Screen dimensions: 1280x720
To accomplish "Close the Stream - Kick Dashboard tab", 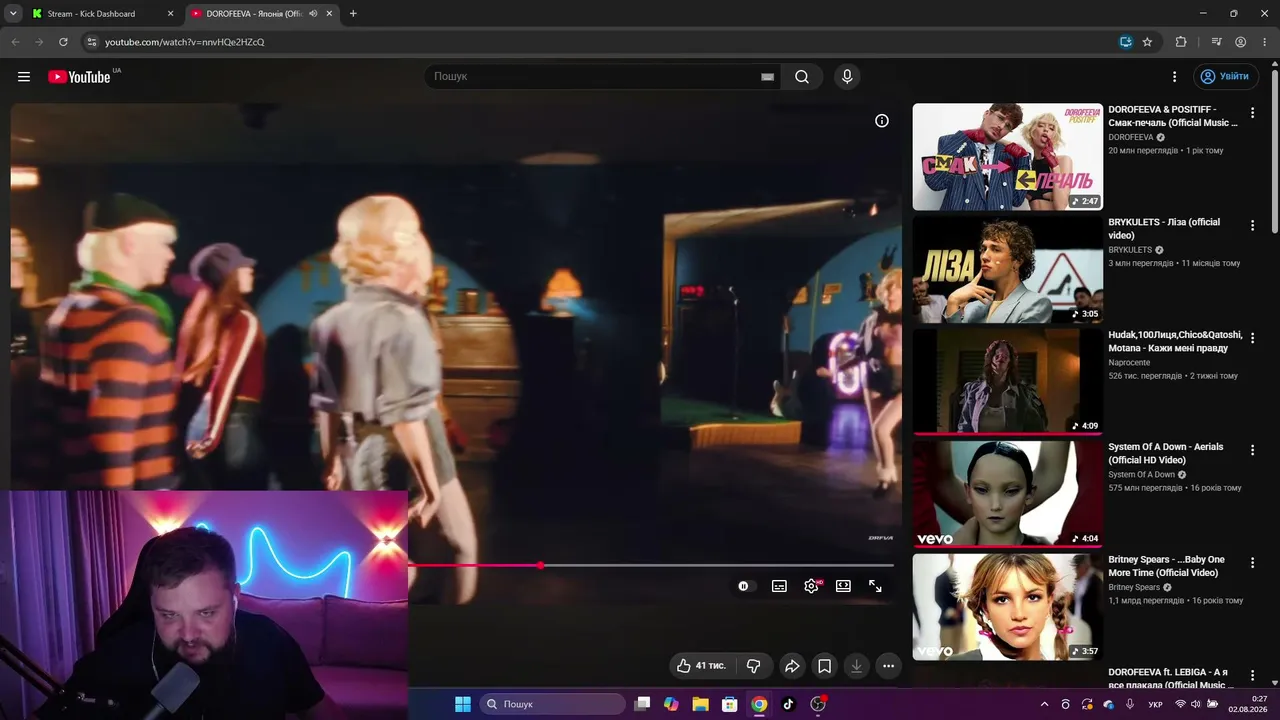I will [x=170, y=14].
